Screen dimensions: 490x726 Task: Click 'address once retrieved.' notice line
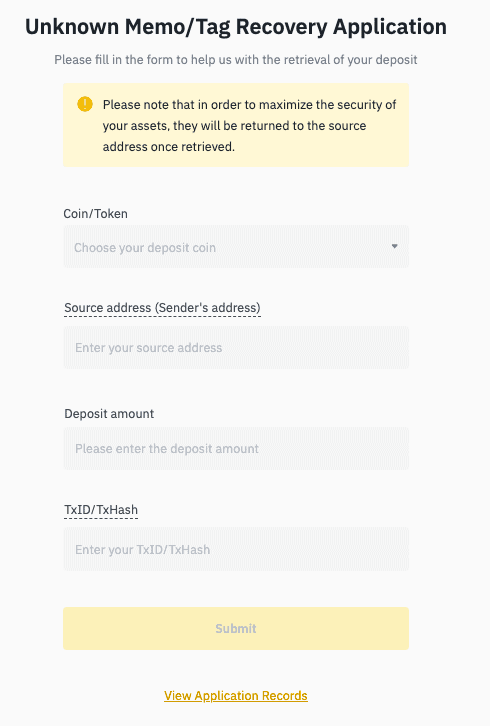[169, 147]
